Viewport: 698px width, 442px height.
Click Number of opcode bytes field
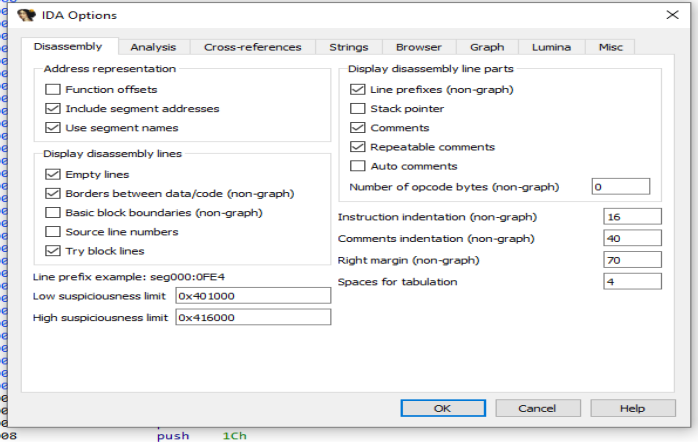pos(621,187)
